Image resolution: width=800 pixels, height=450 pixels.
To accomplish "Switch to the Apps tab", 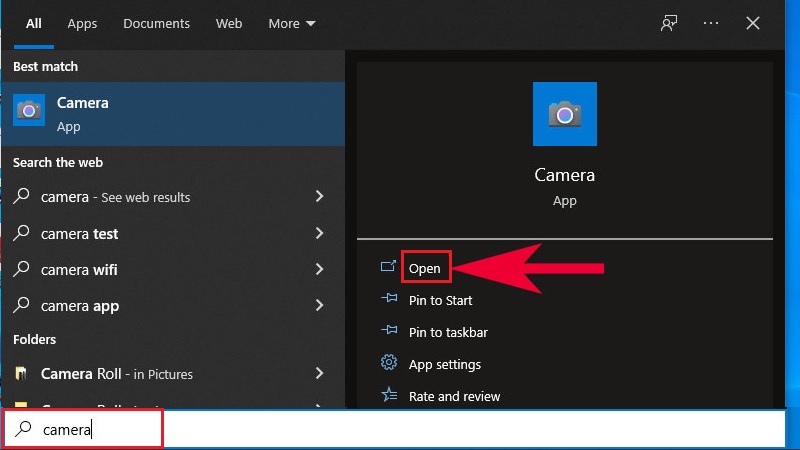I will click(82, 24).
